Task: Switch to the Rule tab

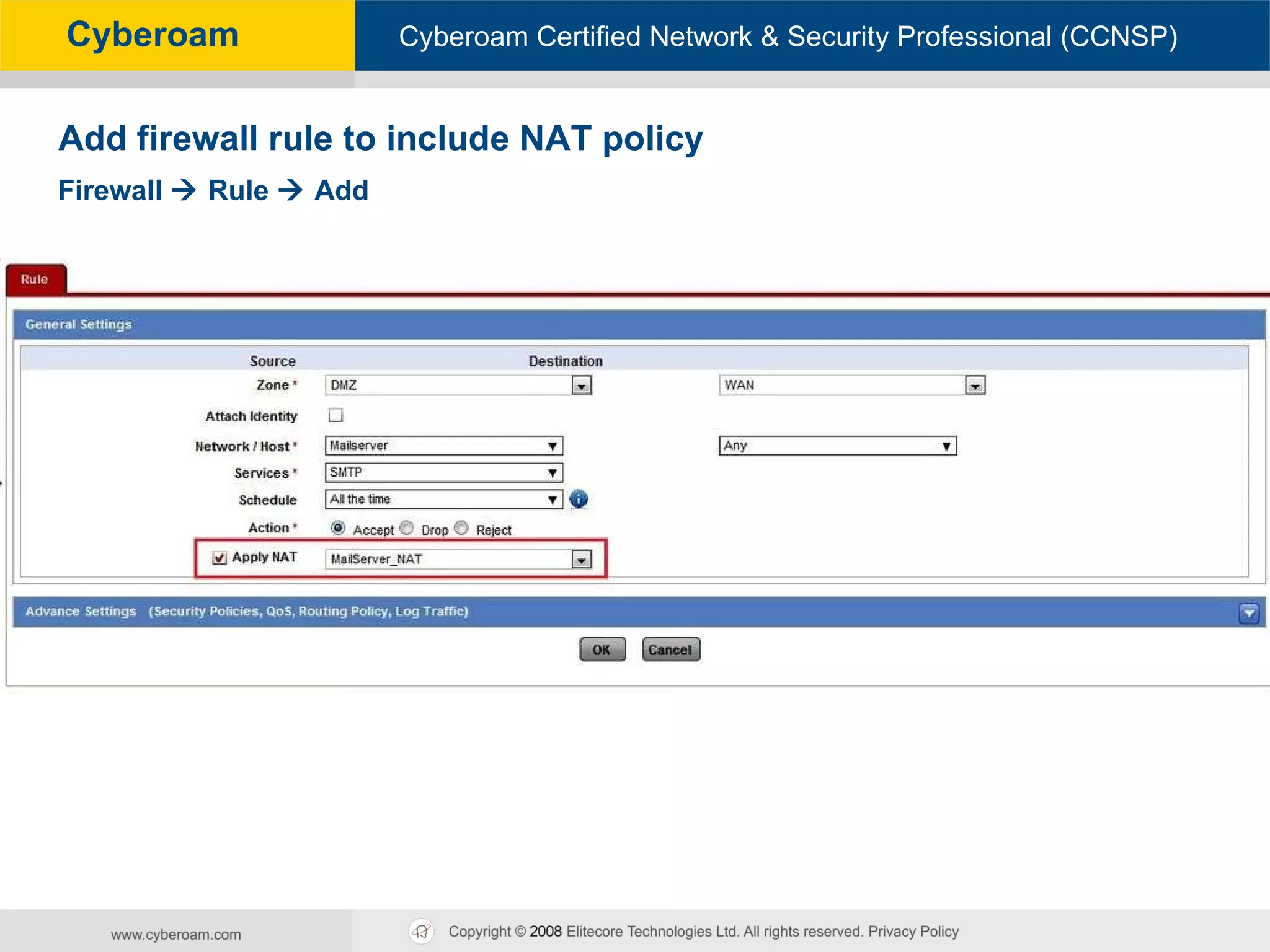Action: click(x=35, y=280)
